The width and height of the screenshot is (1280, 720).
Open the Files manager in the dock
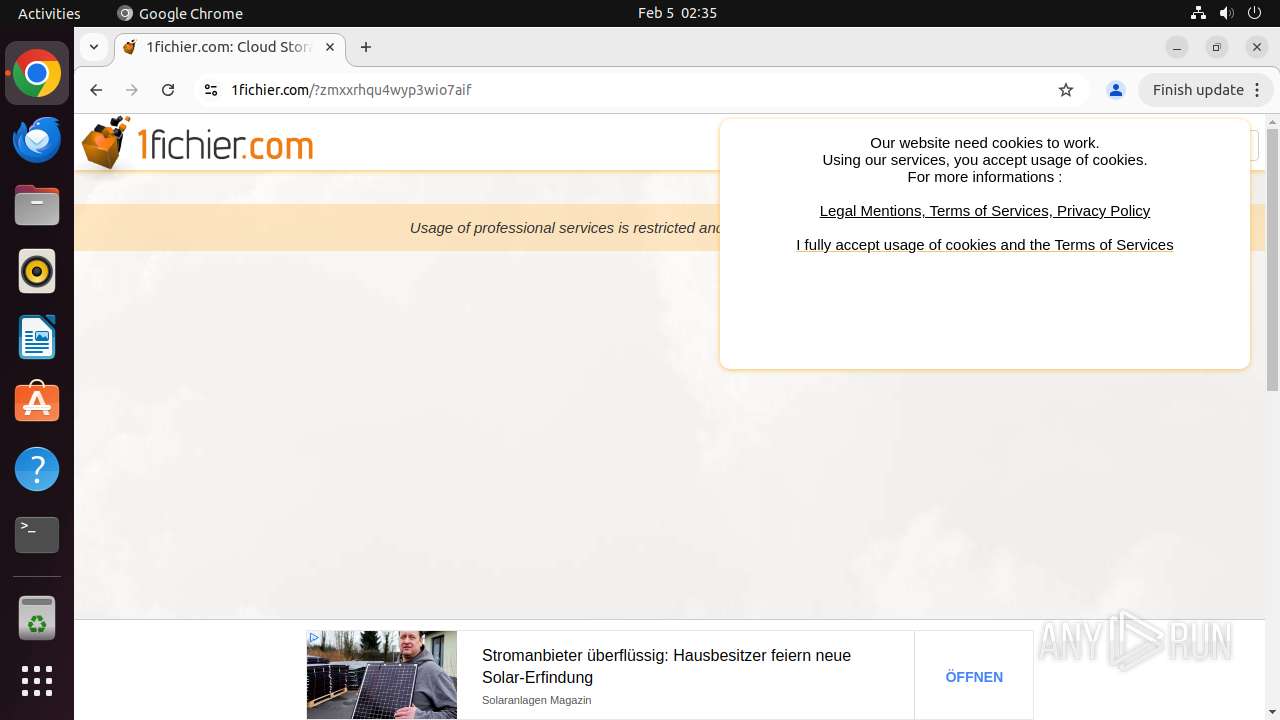(x=37, y=206)
